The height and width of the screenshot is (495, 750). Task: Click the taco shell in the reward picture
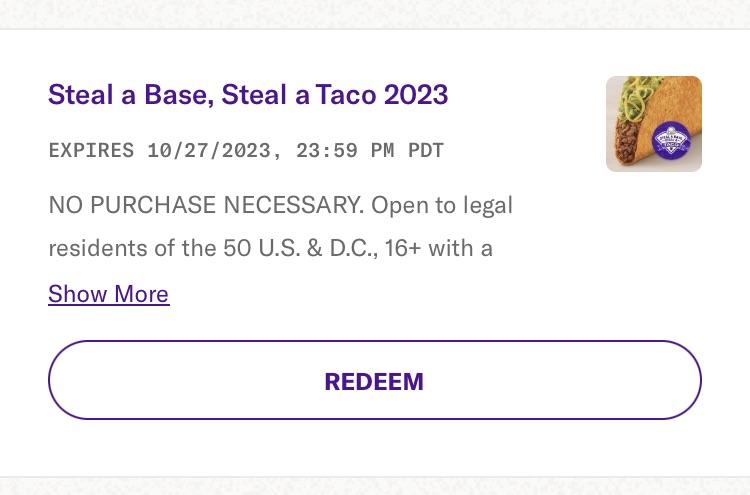(670, 103)
